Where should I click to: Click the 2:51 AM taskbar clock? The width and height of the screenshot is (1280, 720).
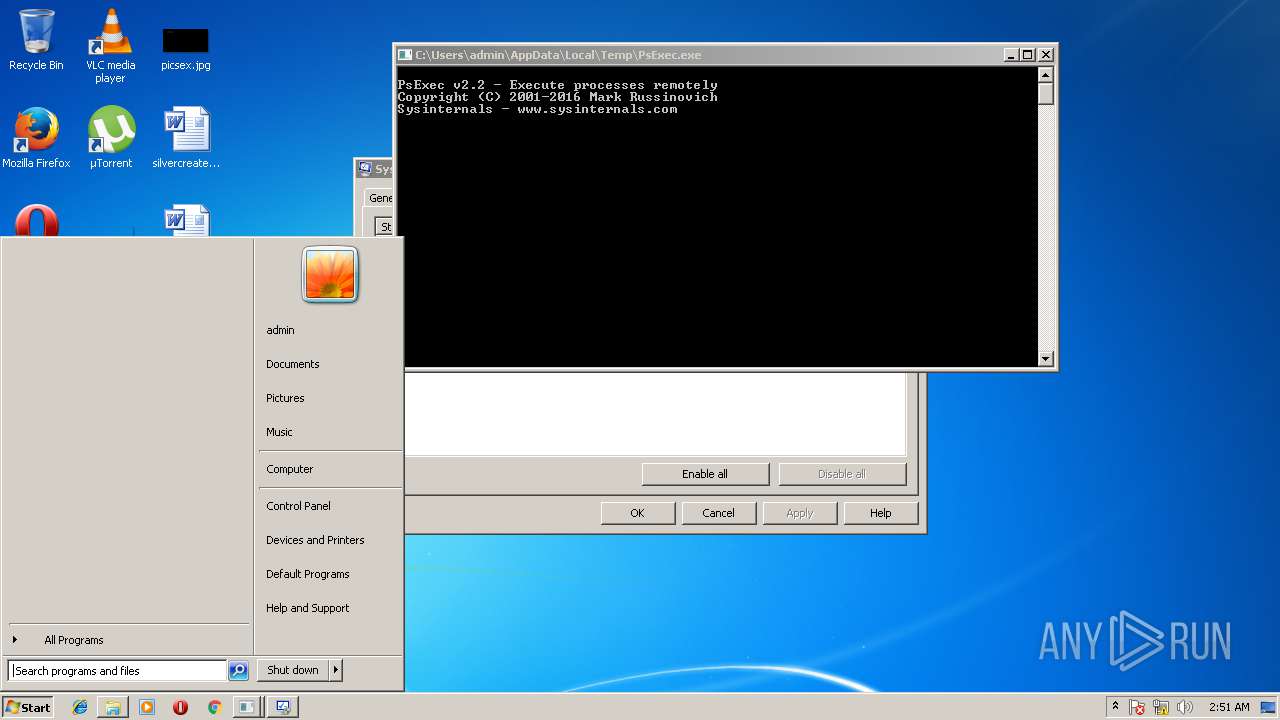(1229, 707)
